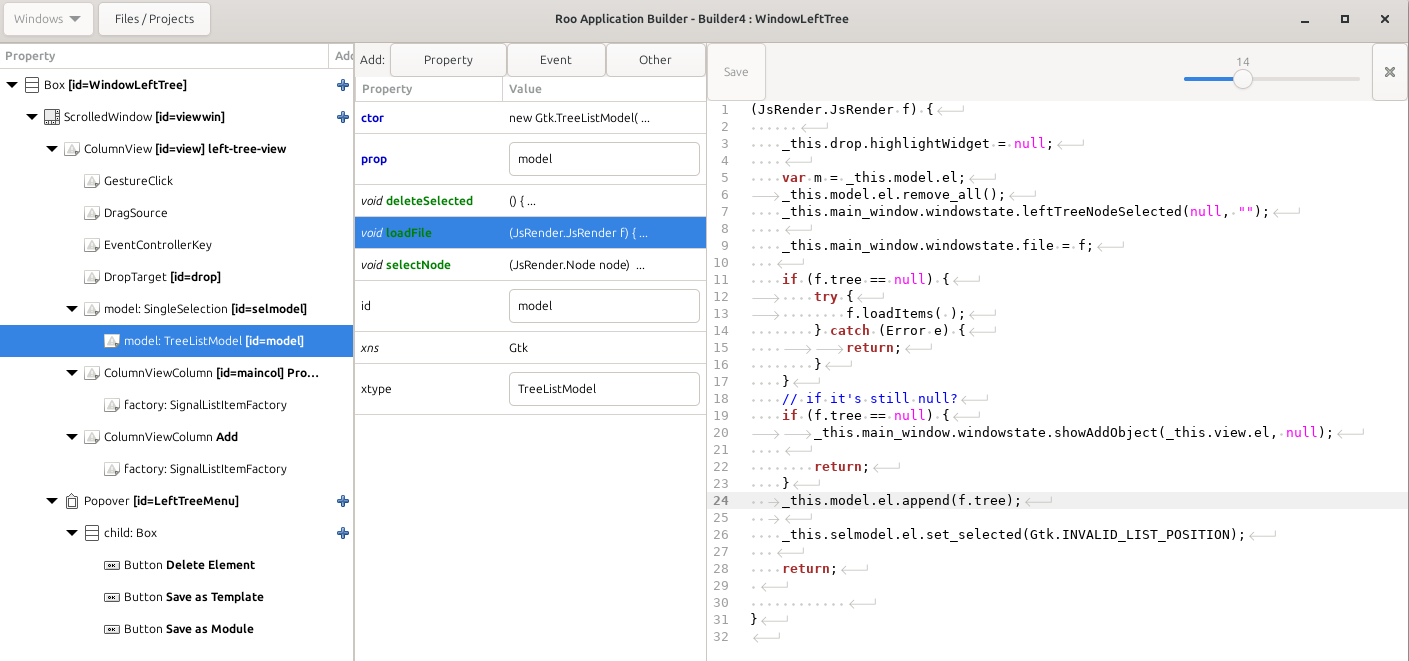
Task: Click the TreeListModel node icon
Action: coord(112,341)
